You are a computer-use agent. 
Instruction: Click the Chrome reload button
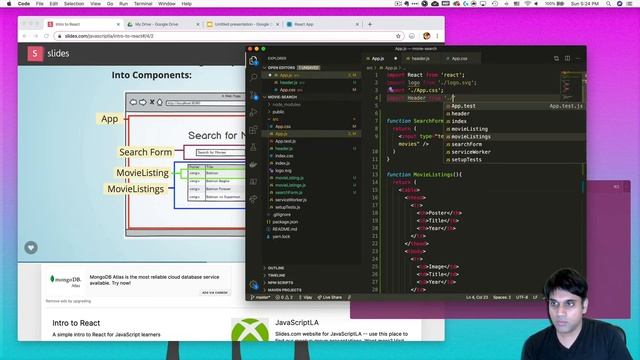[46, 36]
